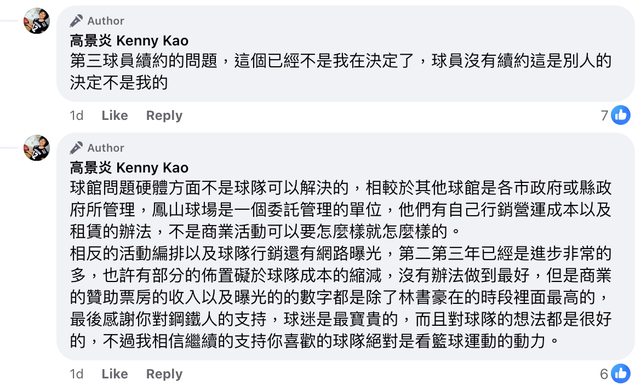The image size is (641, 391).
Task: Click the Author badge label on 球館問題 comment
Action: click(105, 148)
